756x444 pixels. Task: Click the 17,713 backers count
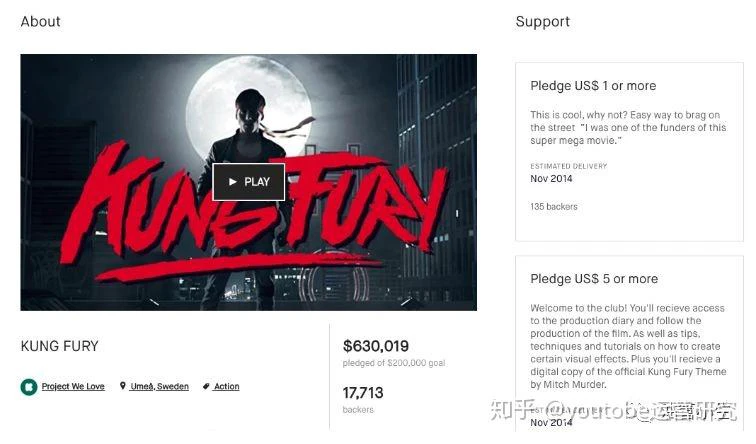[x=363, y=393]
